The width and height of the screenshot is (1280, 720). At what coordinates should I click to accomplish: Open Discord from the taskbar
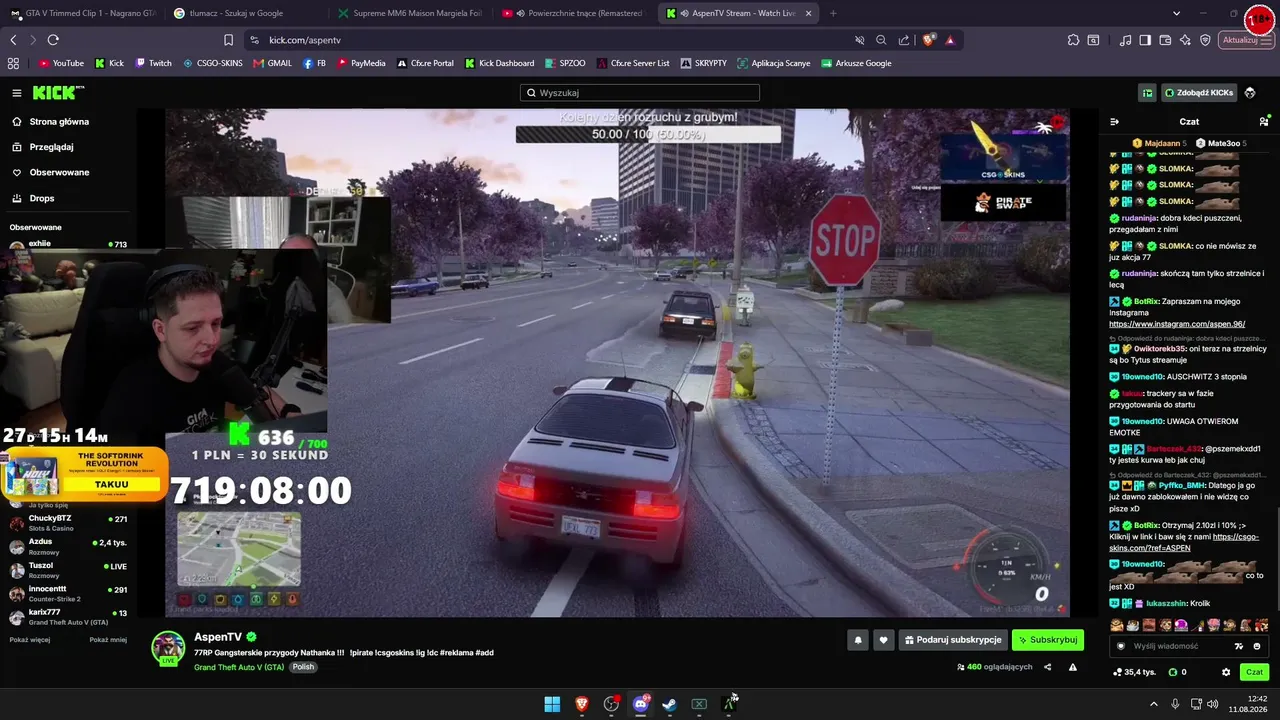coord(640,704)
